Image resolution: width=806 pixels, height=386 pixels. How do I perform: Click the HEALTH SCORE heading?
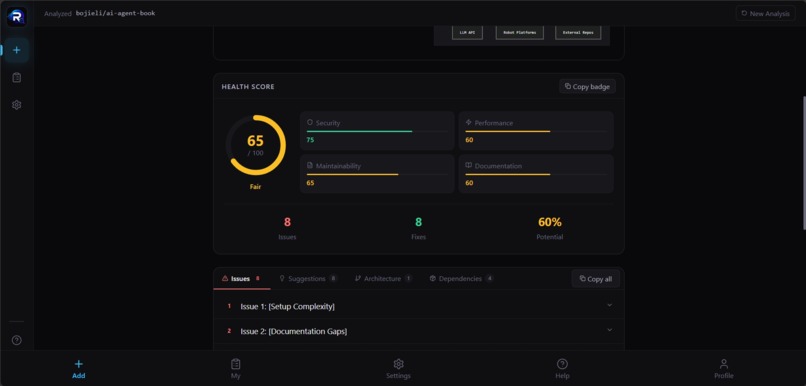[x=248, y=87]
